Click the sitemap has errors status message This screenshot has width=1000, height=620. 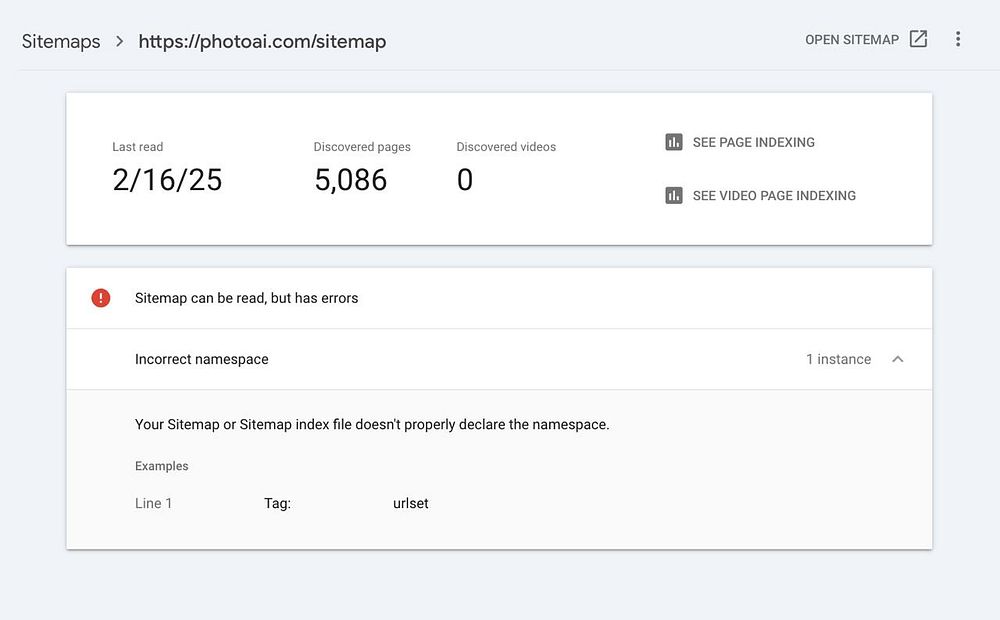pyautogui.click(x=246, y=298)
